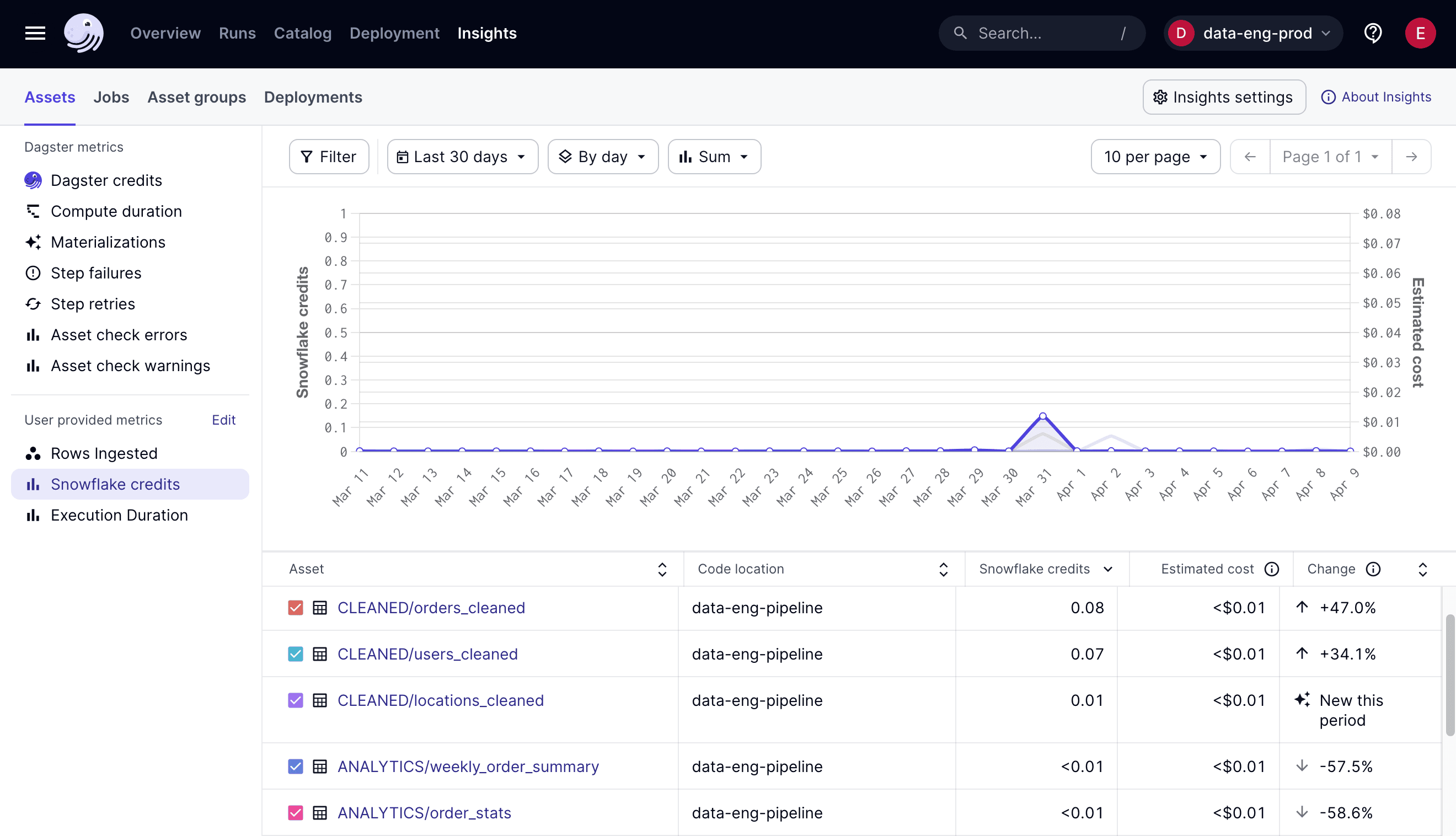Open the By day aggregation dropdown
This screenshot has width=1456, height=836.
(x=602, y=156)
